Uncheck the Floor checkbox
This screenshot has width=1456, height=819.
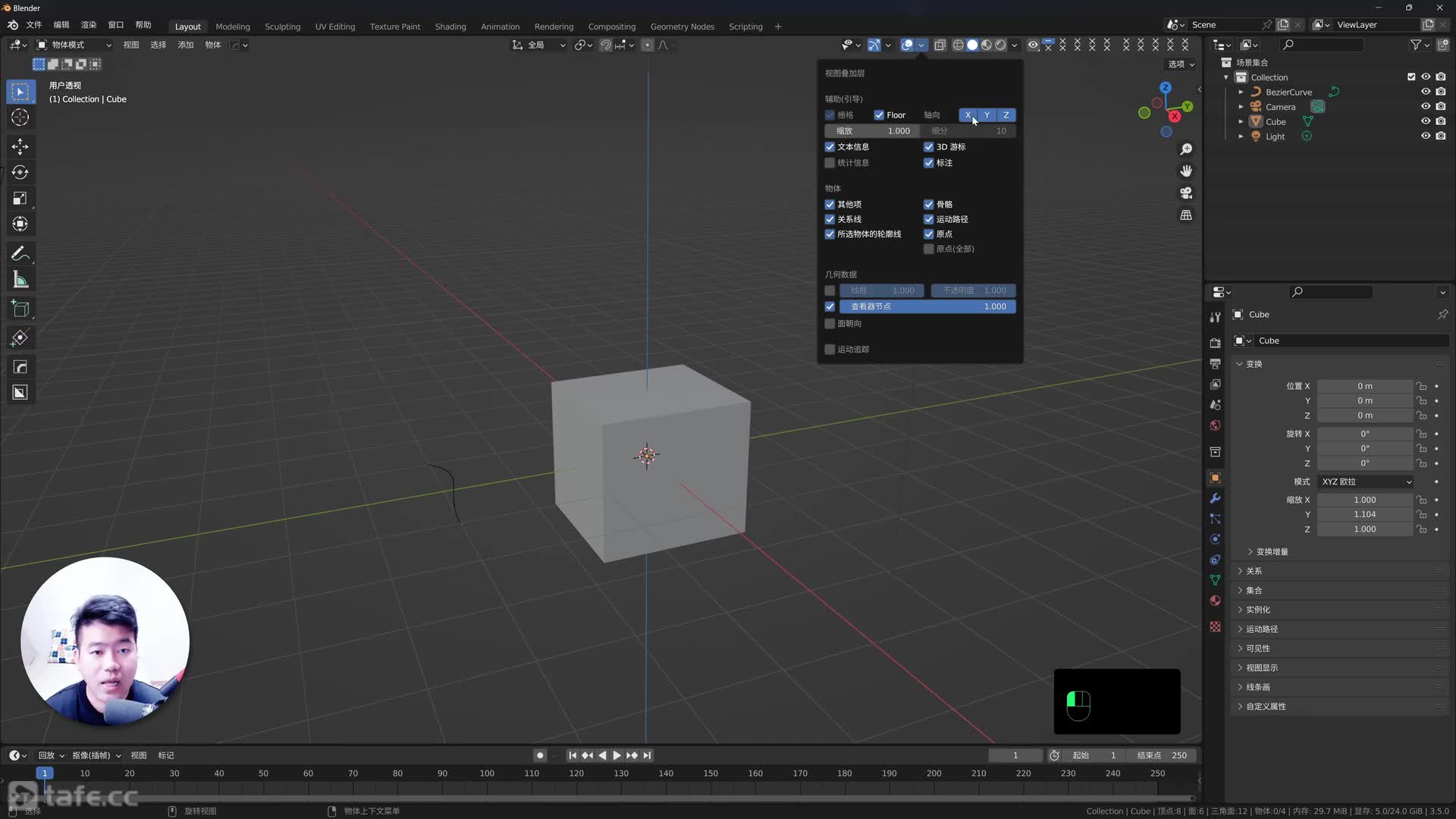click(879, 115)
